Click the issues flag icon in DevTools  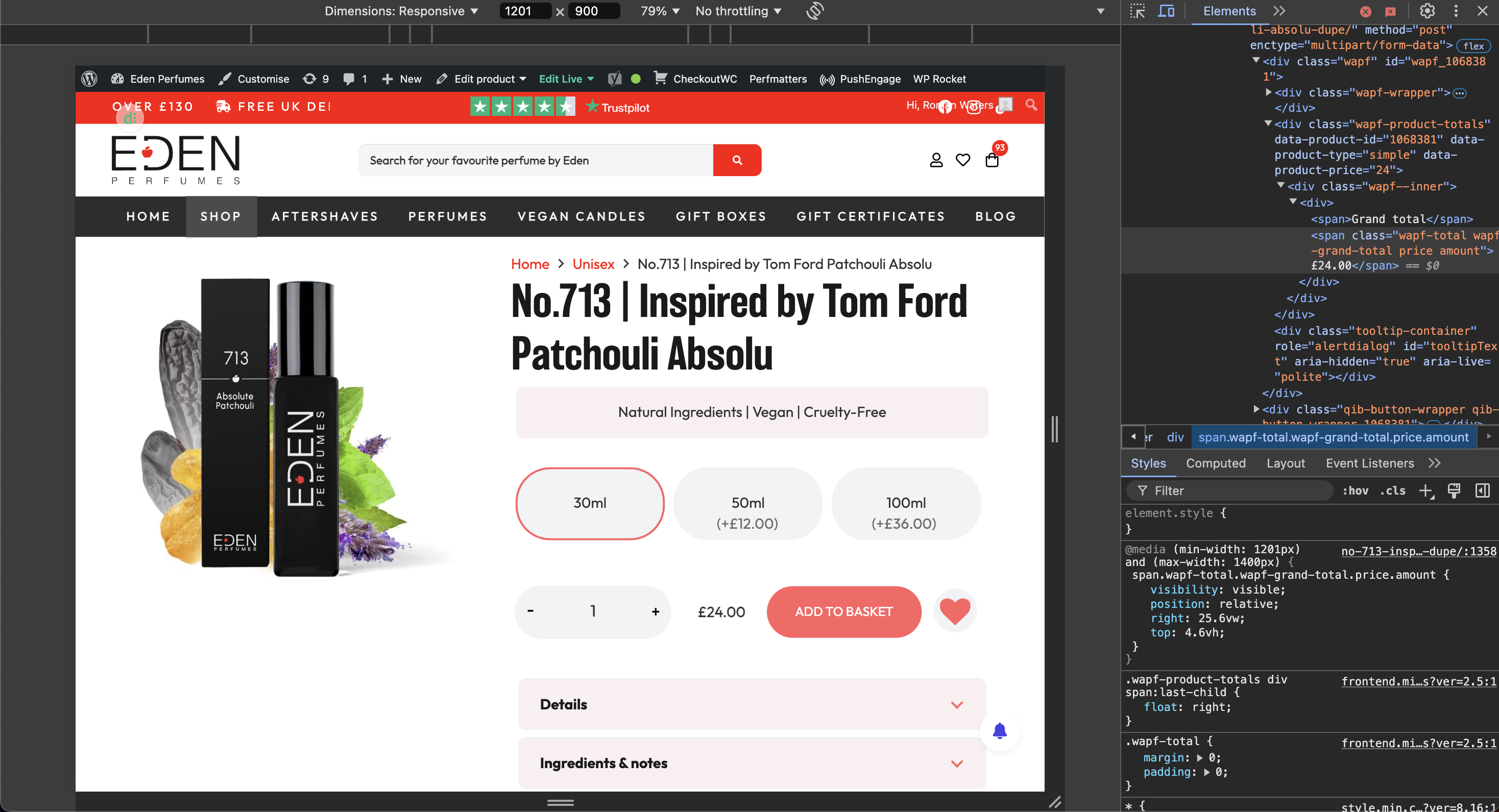coord(1391,12)
